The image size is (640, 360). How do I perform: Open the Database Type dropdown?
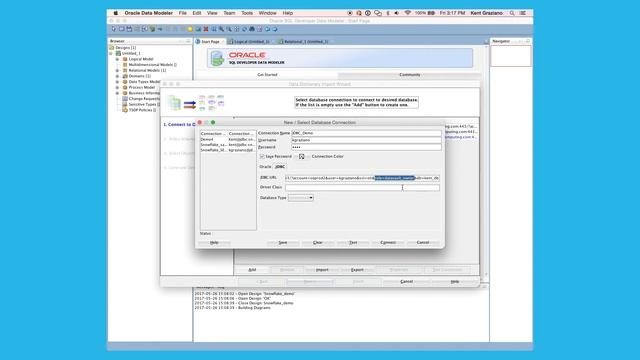[301, 198]
